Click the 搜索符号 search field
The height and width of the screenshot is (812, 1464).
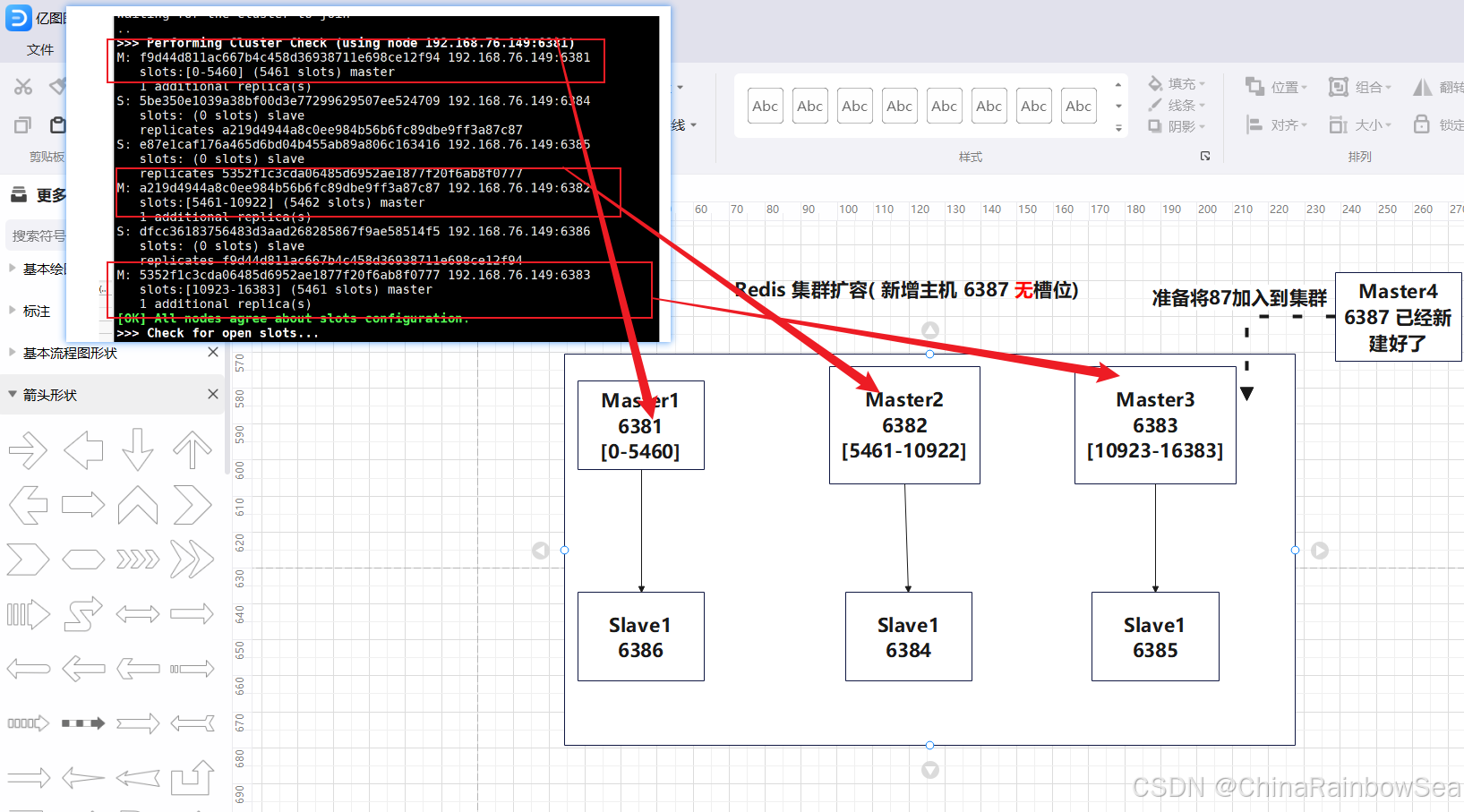tap(38, 235)
